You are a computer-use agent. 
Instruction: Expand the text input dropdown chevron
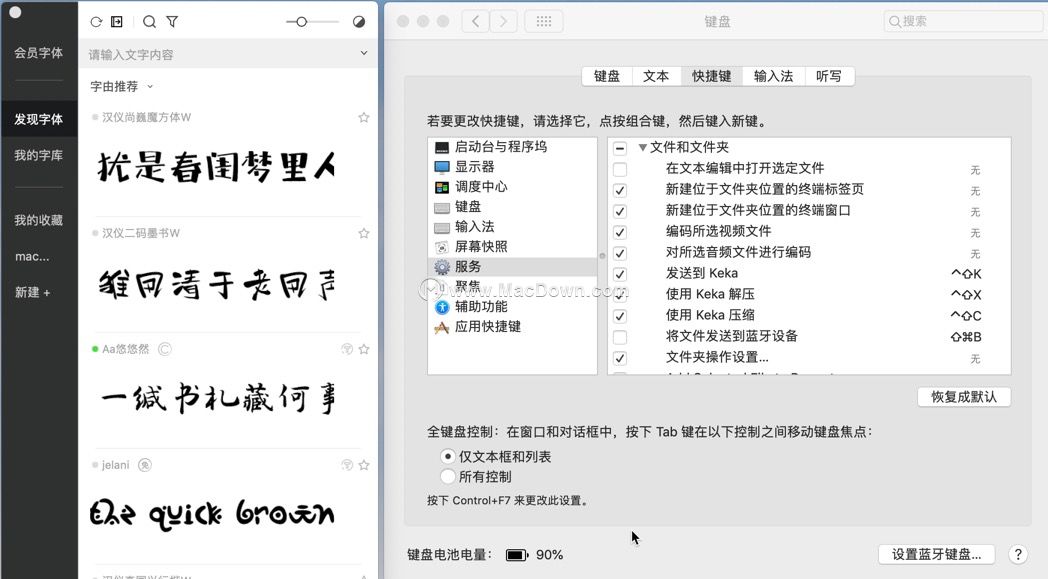pos(364,53)
